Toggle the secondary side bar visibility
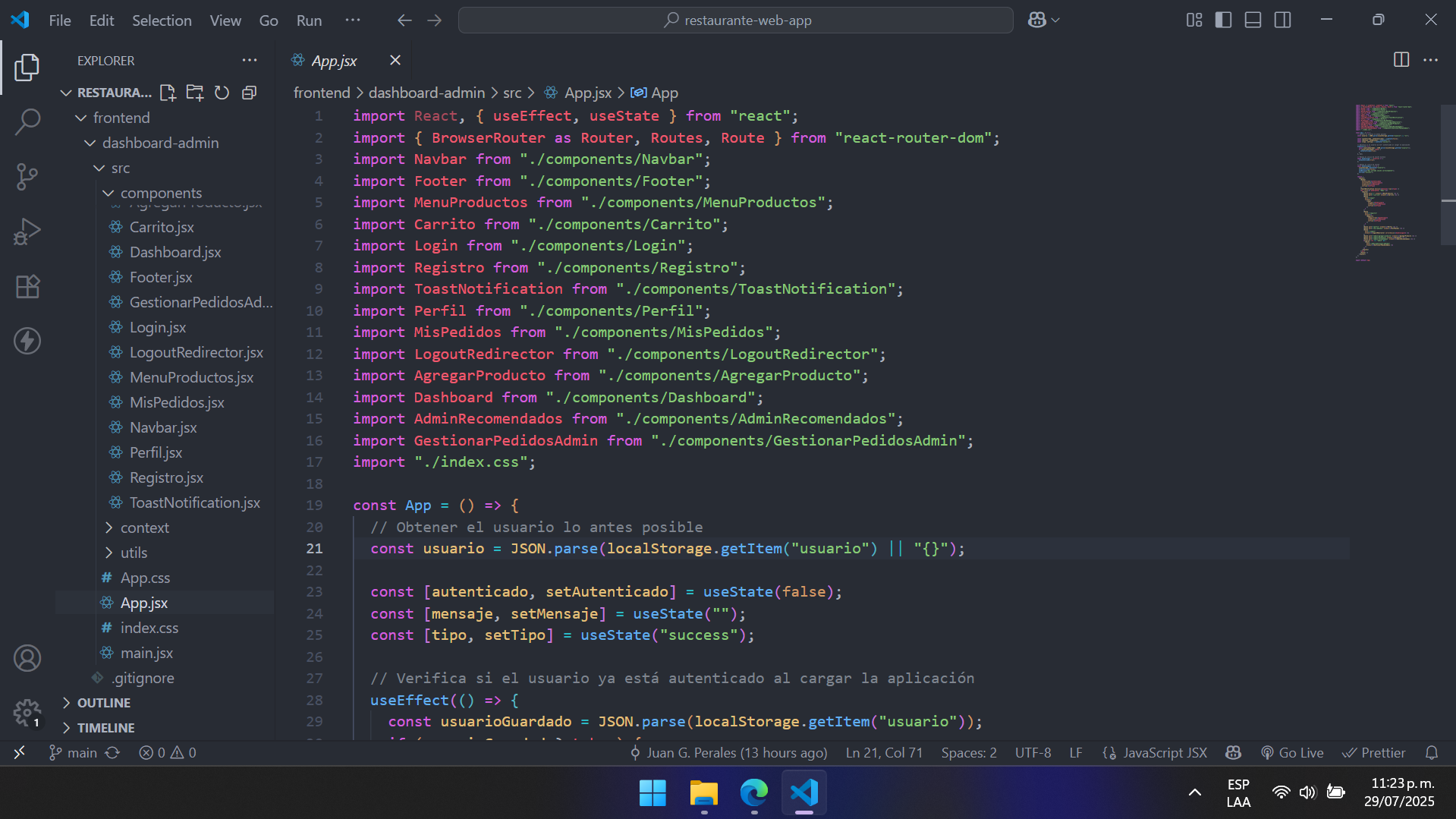 pos(1282,20)
